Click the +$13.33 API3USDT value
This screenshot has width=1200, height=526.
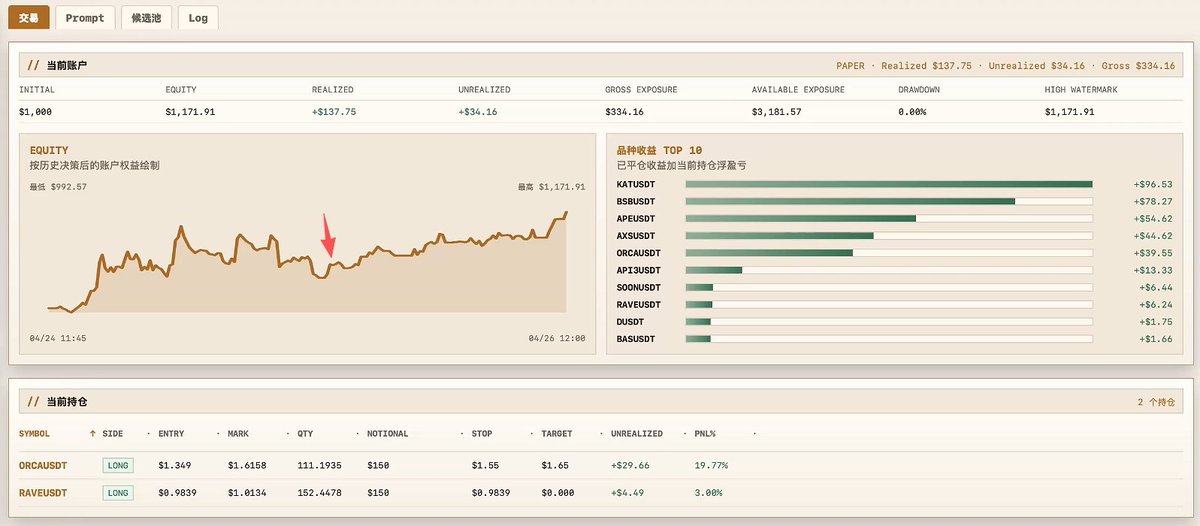point(1153,270)
